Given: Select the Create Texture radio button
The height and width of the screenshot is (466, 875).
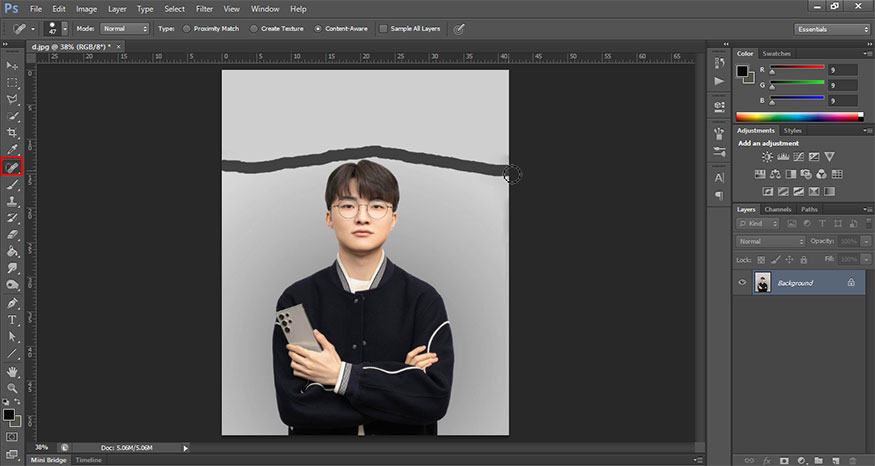Looking at the screenshot, I should tap(253, 28).
